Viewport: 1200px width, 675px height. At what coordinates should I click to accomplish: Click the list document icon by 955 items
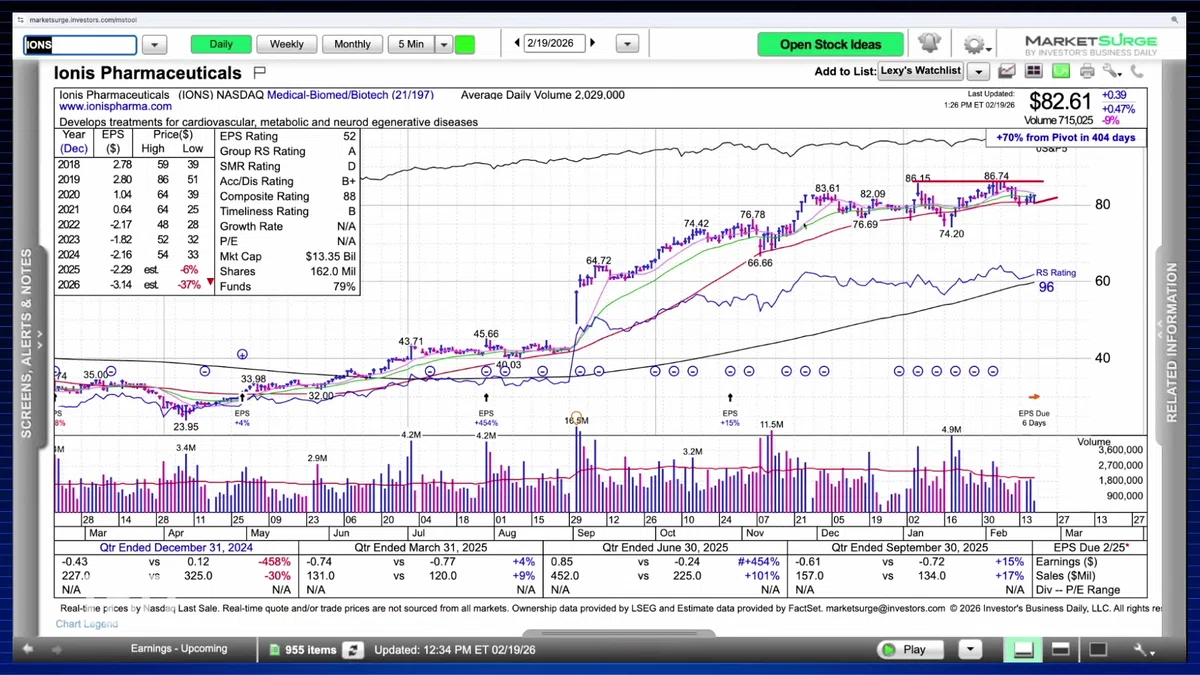(x=277, y=650)
